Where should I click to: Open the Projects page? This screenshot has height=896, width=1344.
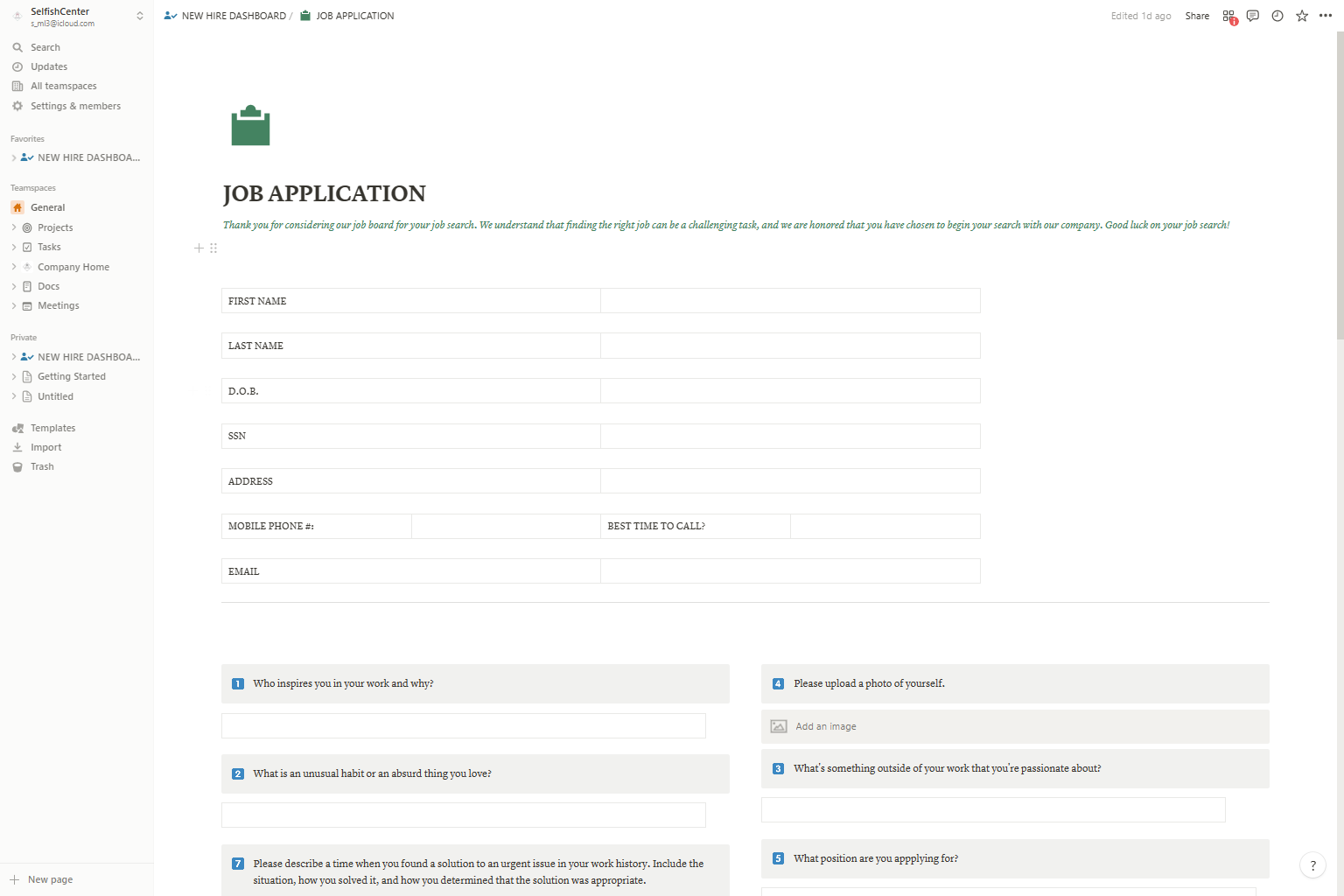55,227
